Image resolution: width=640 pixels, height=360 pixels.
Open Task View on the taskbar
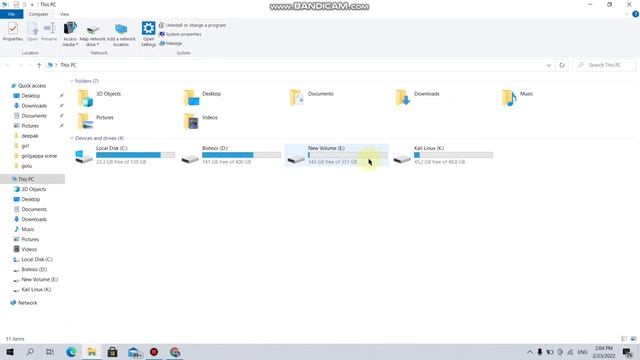point(50,352)
